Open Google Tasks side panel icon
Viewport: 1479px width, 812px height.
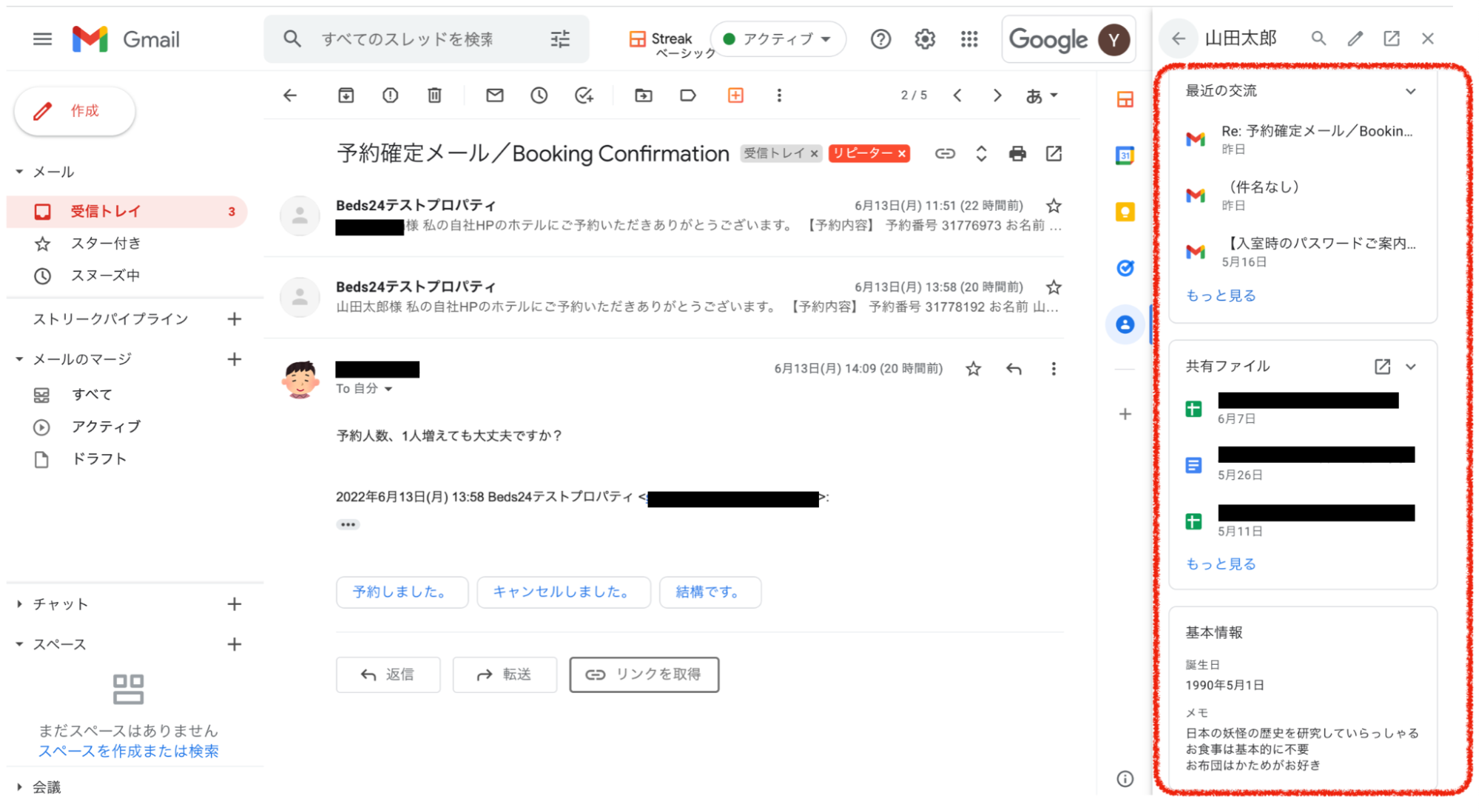[1125, 268]
